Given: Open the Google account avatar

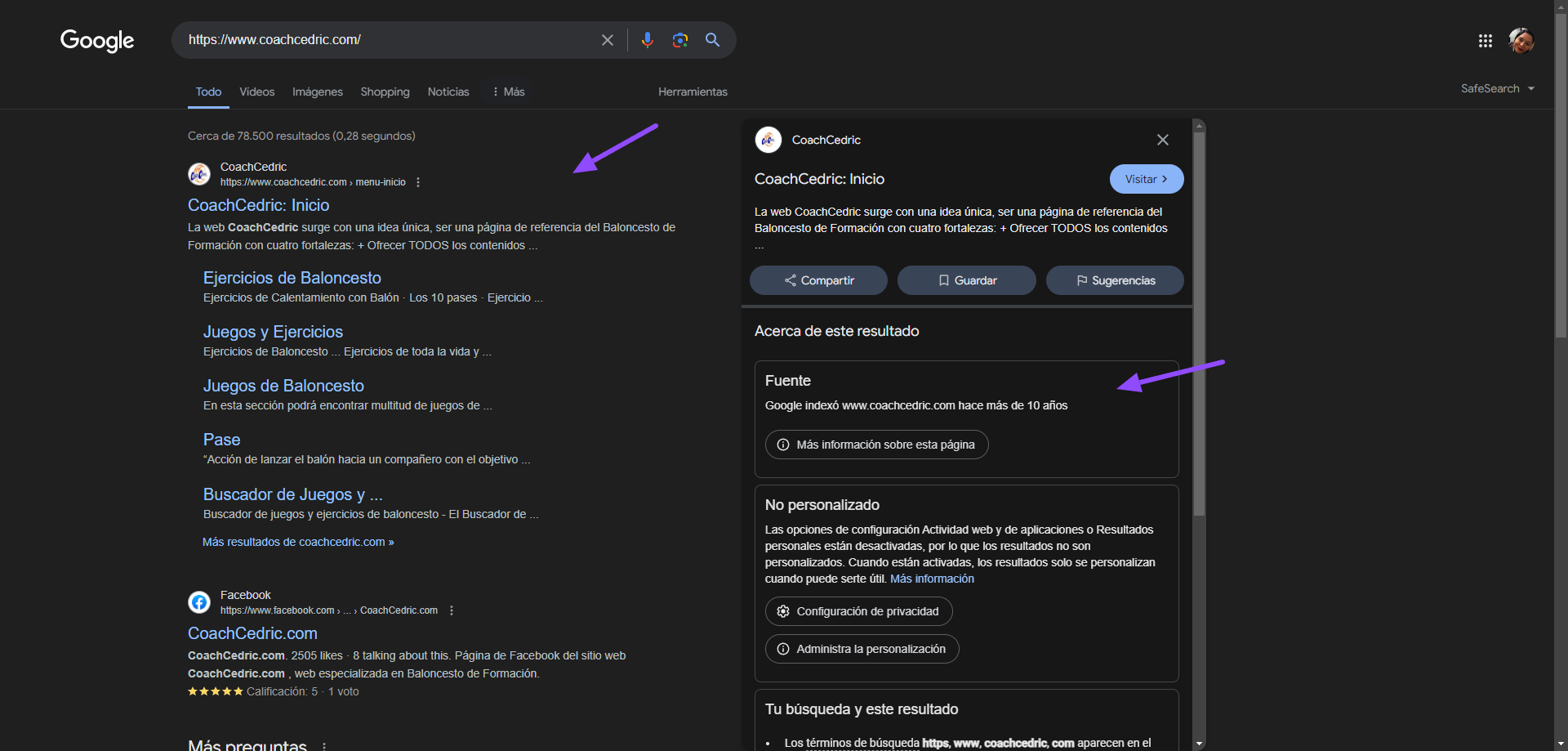Looking at the screenshot, I should pyautogui.click(x=1521, y=41).
